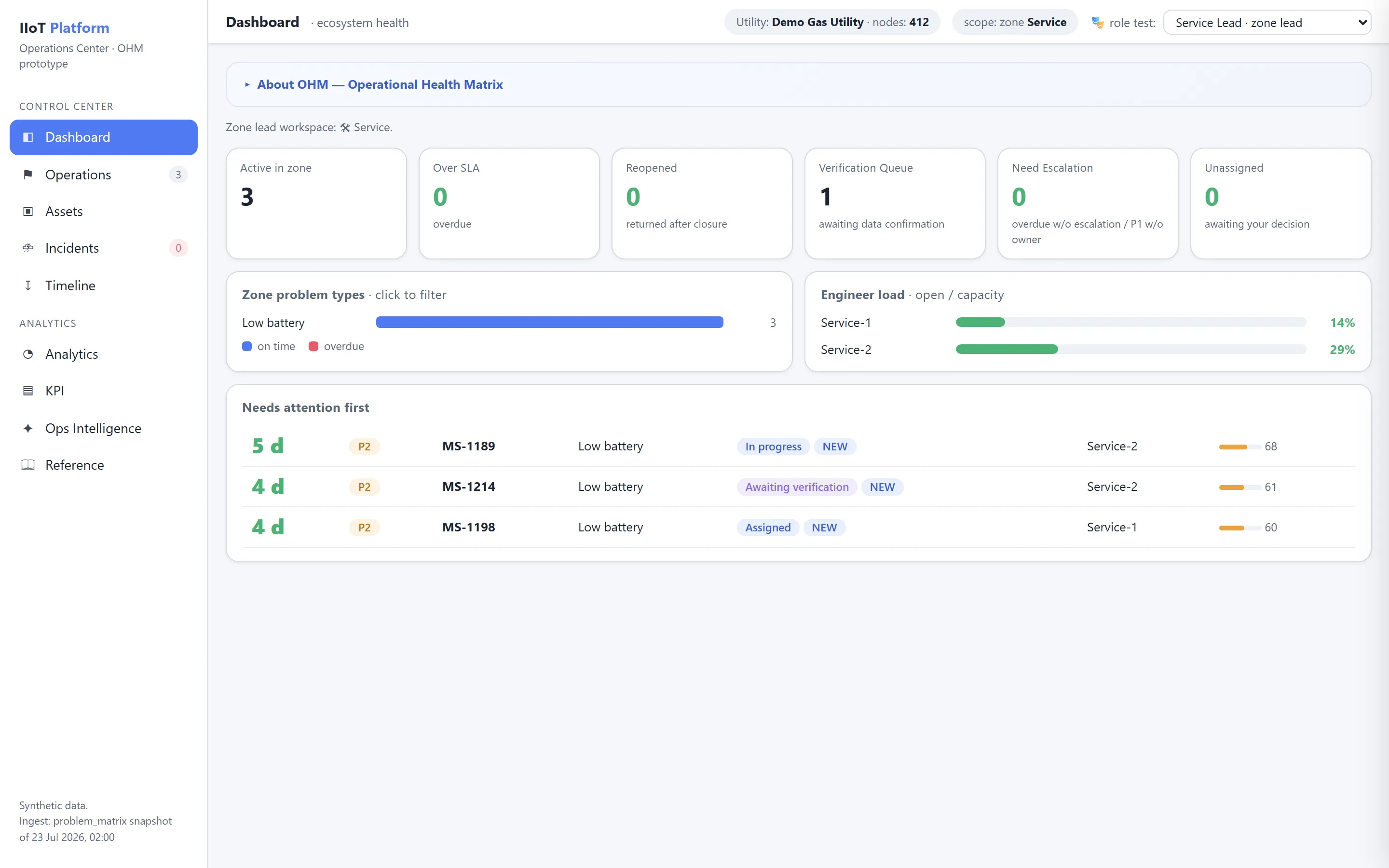Click the IIoT Platform logo title
Screen dimensions: 1389x868
[64, 27]
